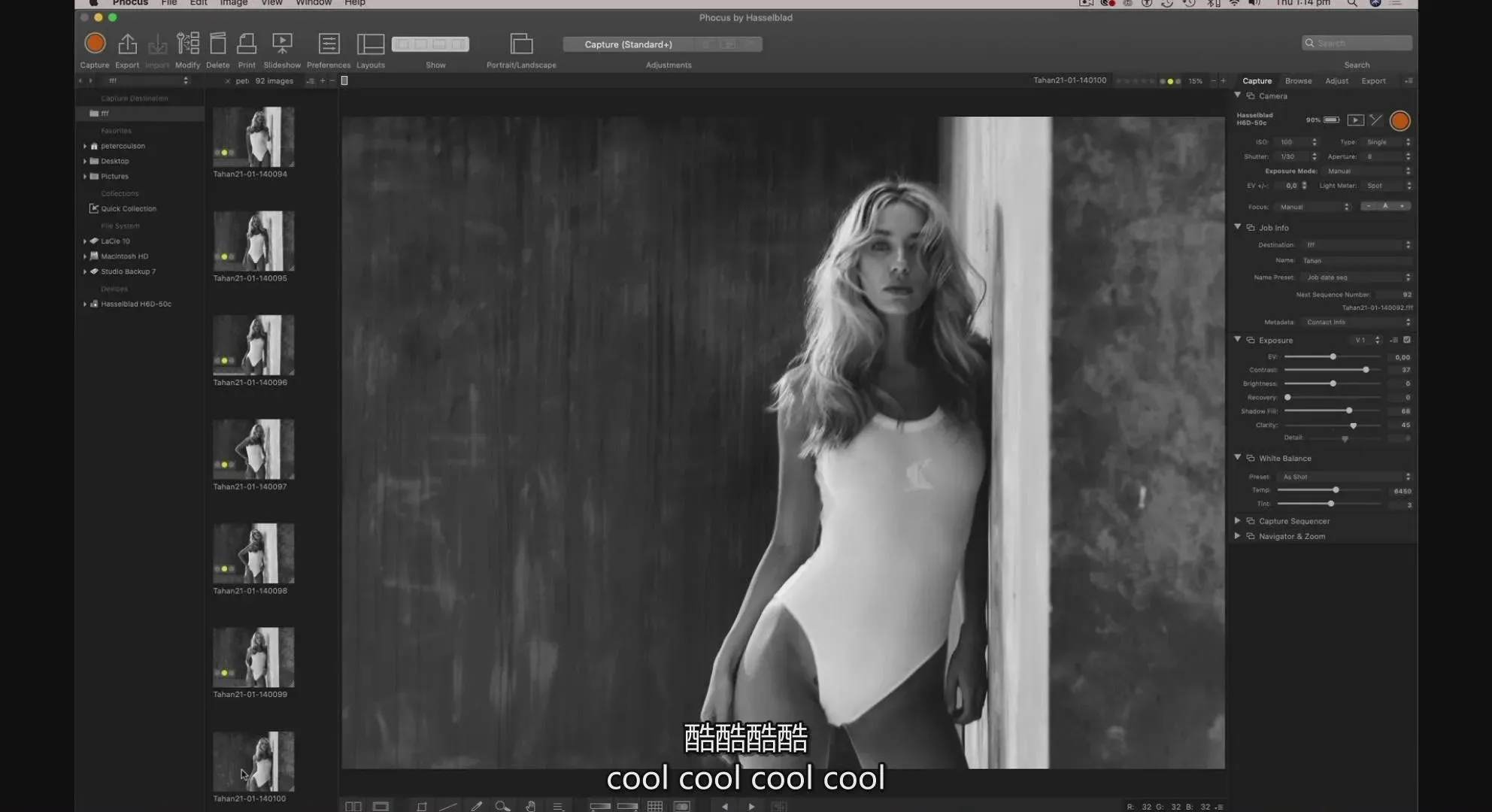Select the magnifier zoom tool
Image resolution: width=1492 pixels, height=812 pixels.
pos(502,806)
